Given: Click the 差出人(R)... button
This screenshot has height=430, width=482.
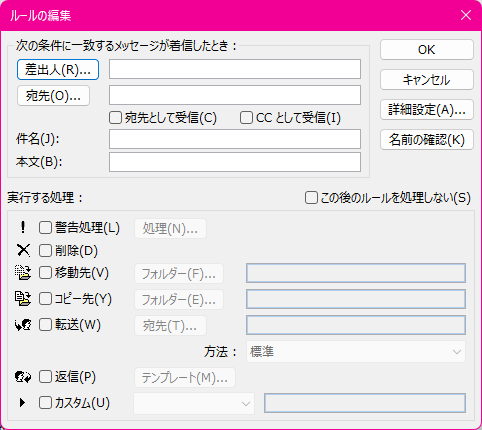Looking at the screenshot, I should click(58, 70).
